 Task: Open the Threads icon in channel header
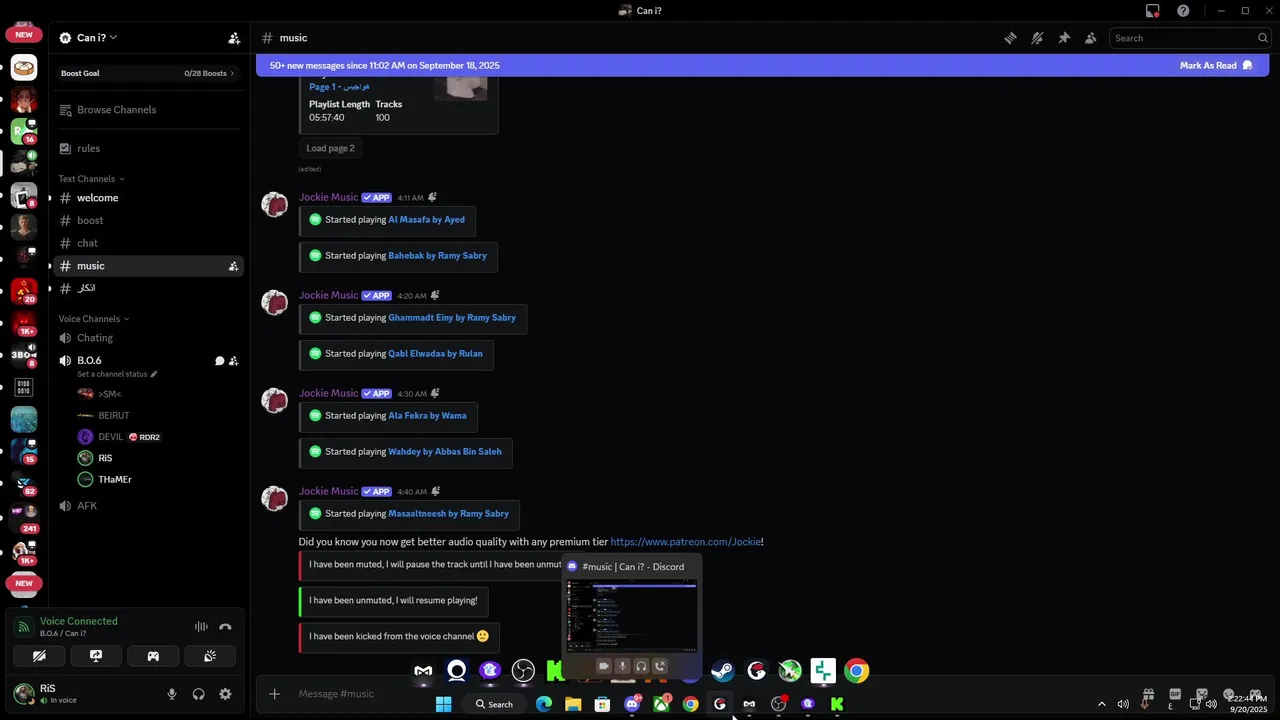pyautogui.click(x=1010, y=38)
